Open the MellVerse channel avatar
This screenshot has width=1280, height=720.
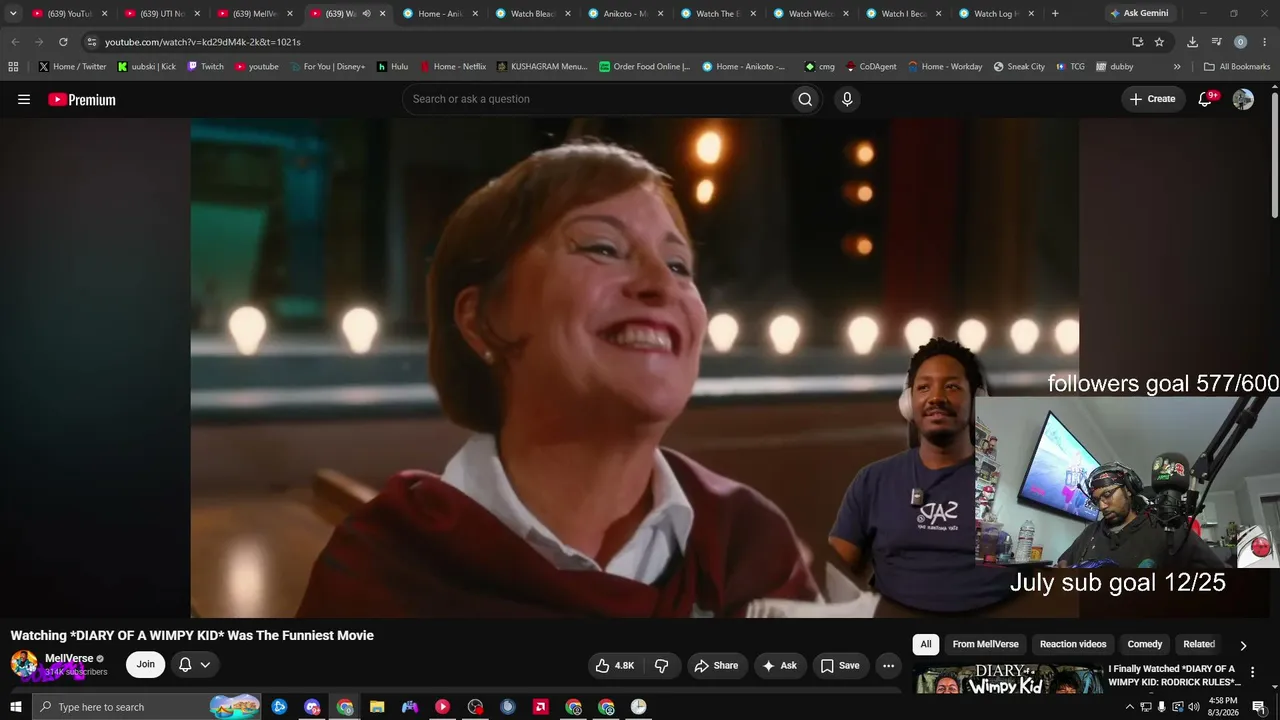(x=24, y=664)
